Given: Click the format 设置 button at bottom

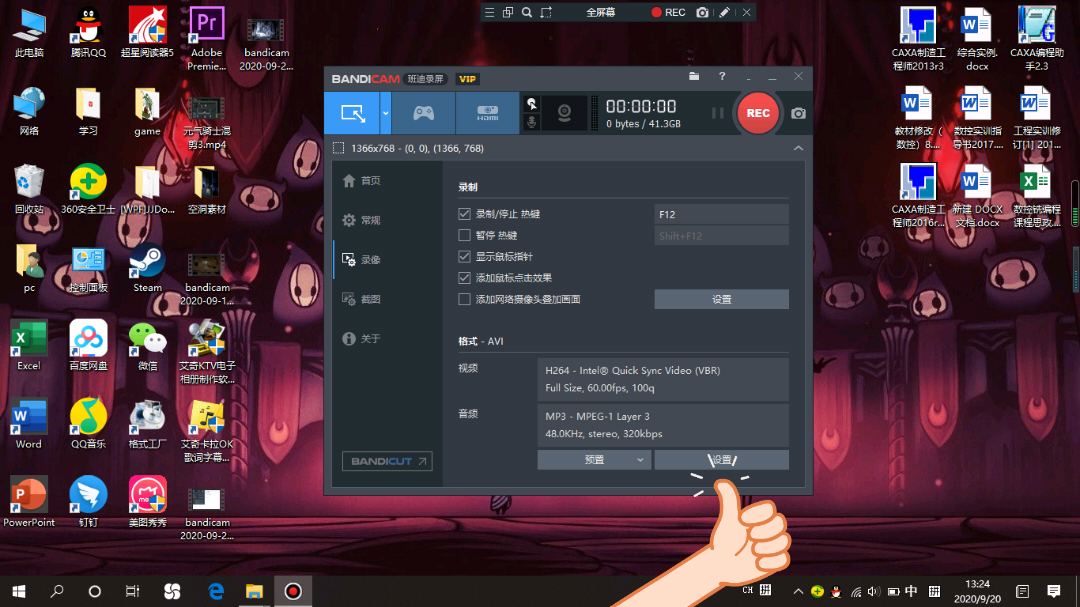Looking at the screenshot, I should 721,460.
